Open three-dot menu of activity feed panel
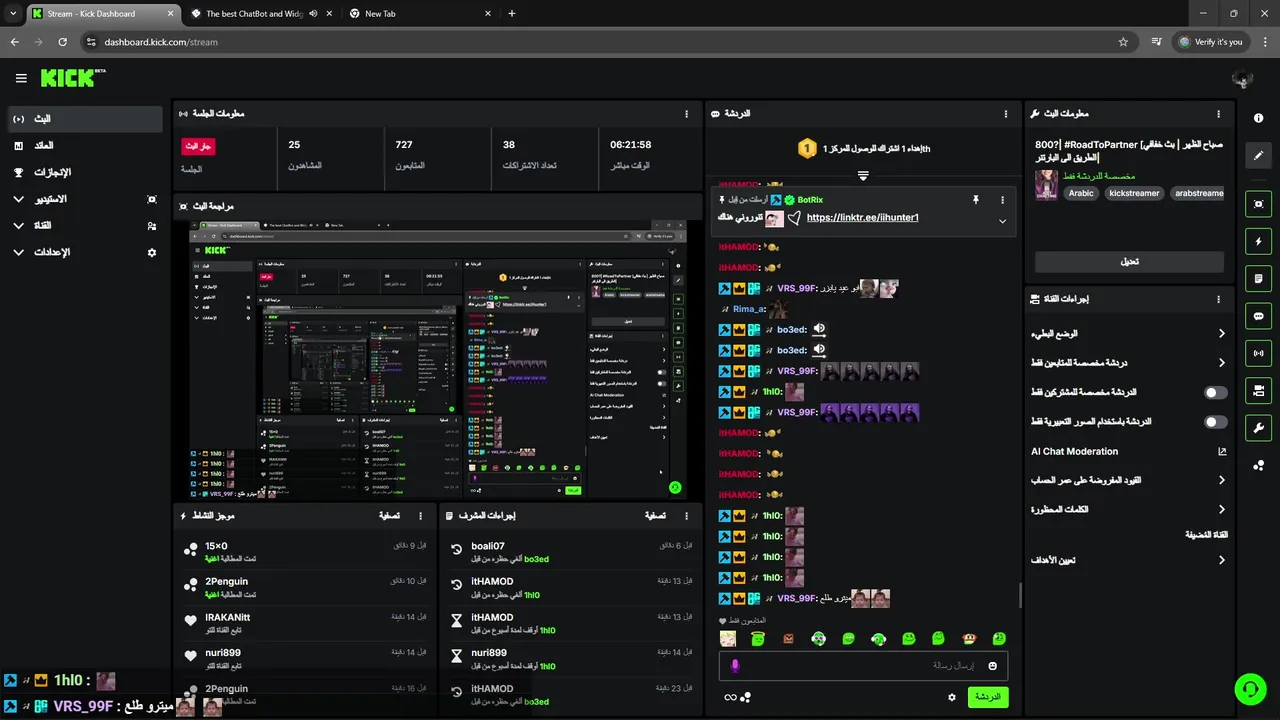Screen dimensions: 1280x720 click(420, 516)
